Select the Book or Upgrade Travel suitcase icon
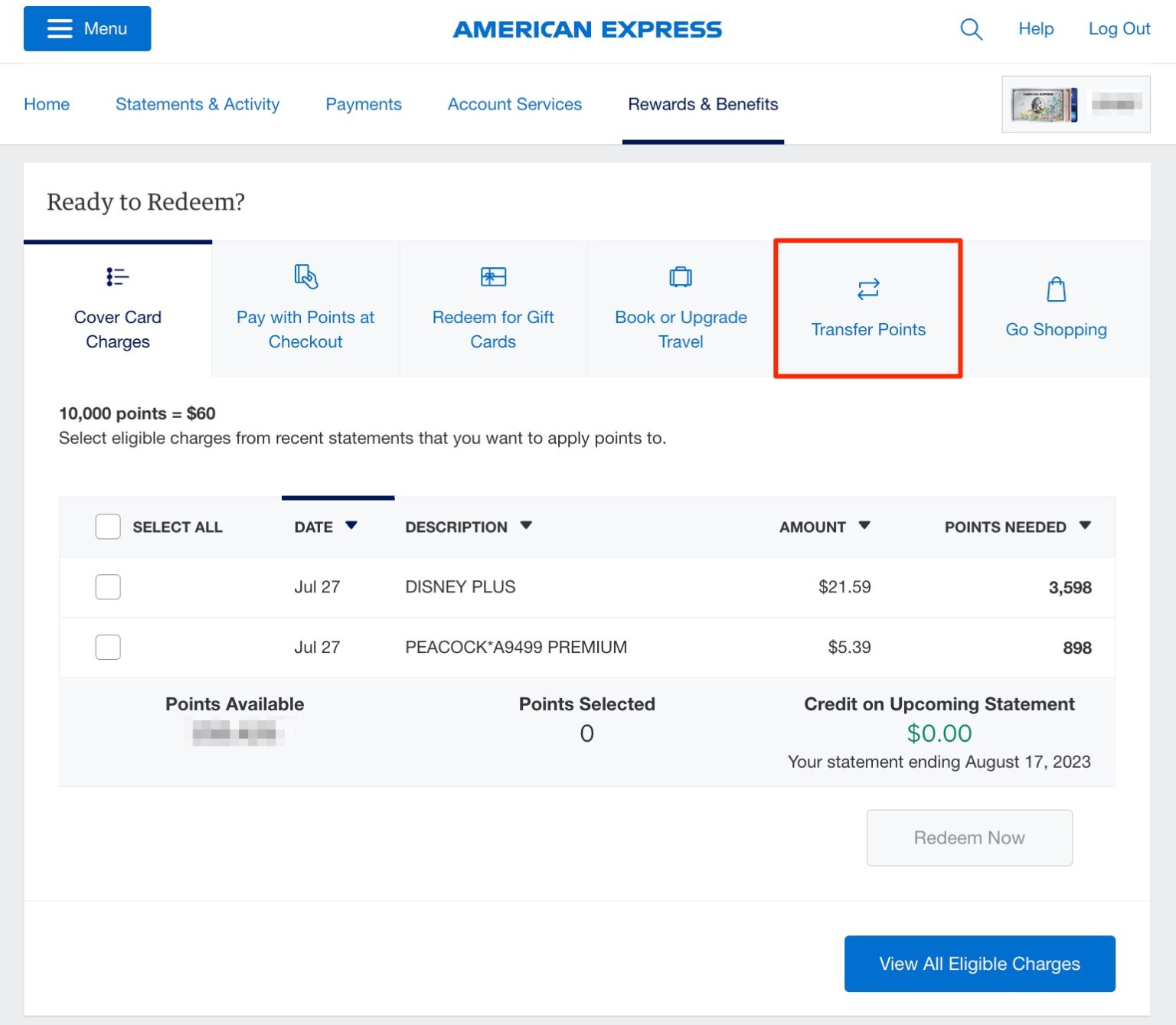The width and height of the screenshot is (1176, 1025). pyautogui.click(x=680, y=276)
